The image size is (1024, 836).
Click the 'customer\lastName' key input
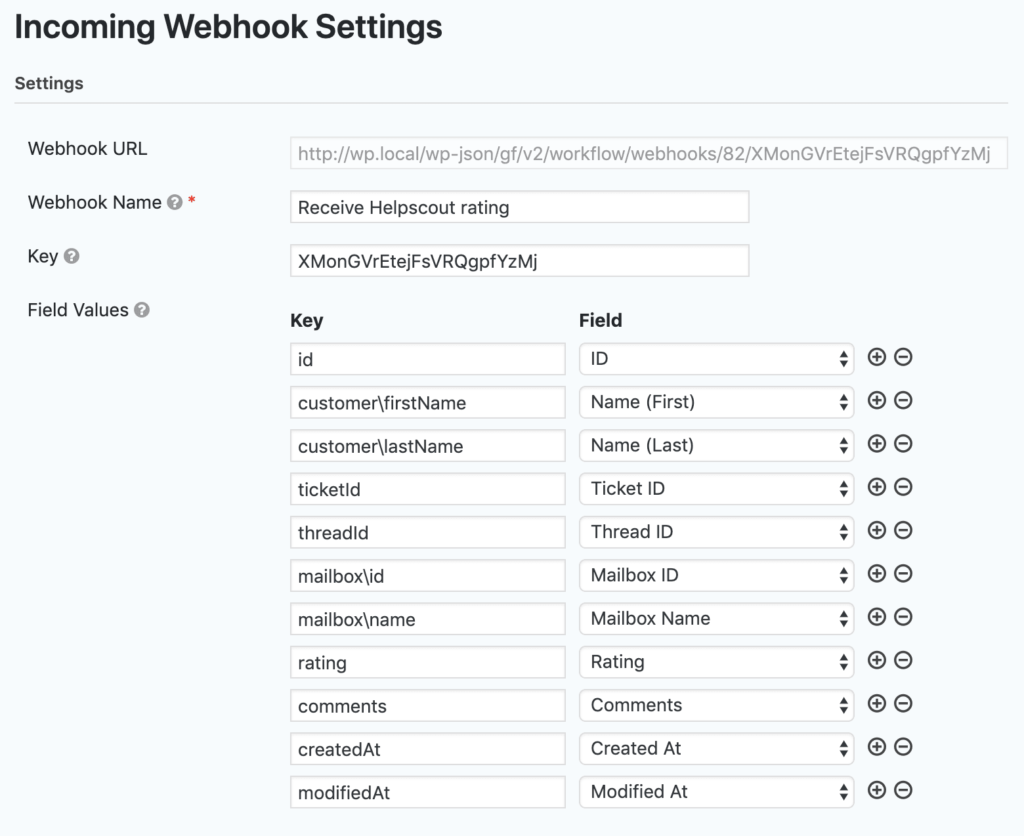point(428,445)
